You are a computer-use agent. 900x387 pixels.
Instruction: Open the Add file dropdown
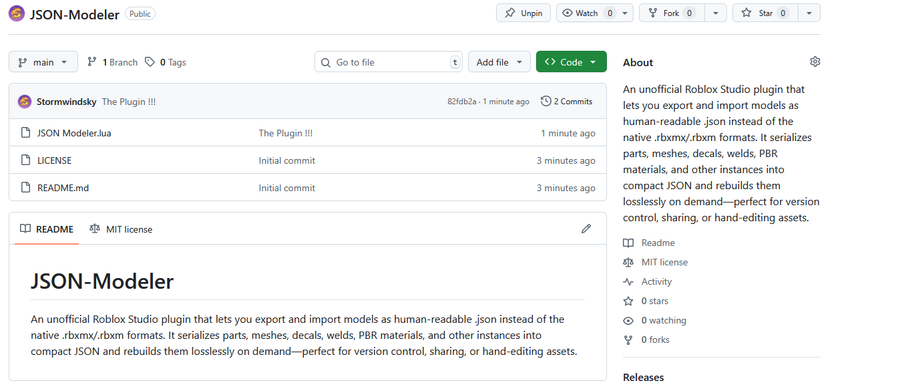[x=499, y=62]
